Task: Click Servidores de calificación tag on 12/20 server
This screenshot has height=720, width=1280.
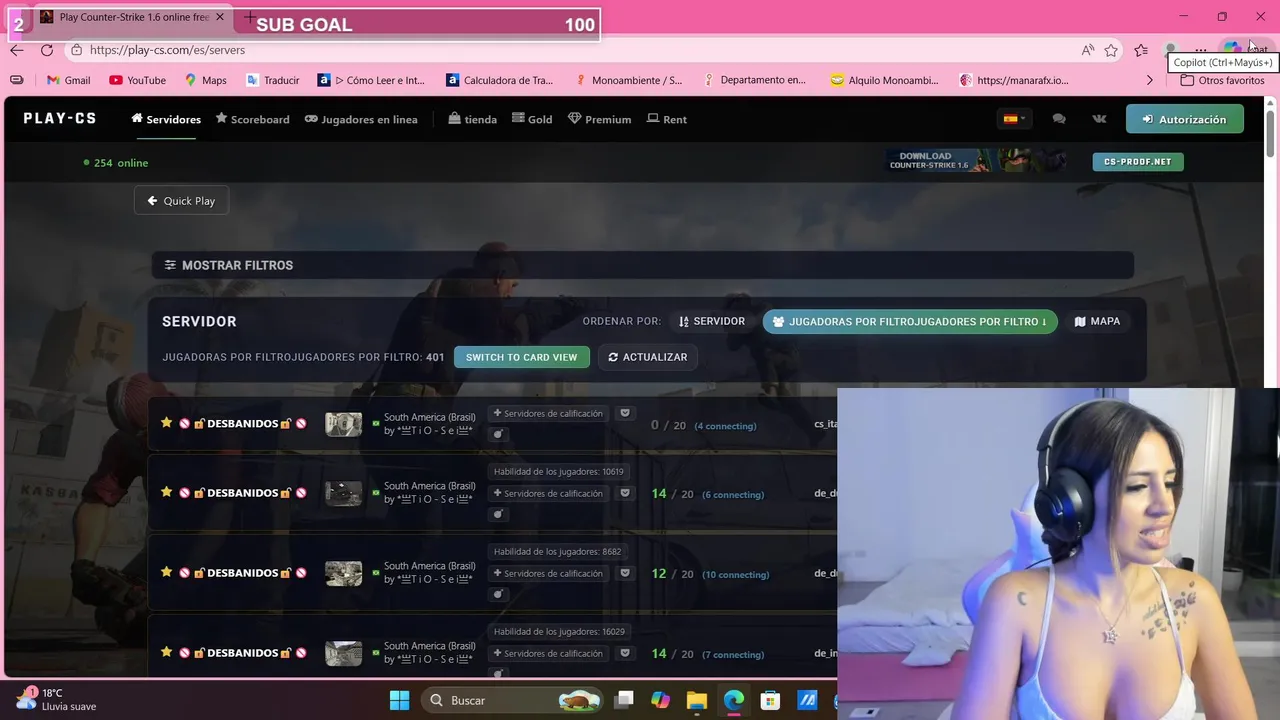Action: pos(548,573)
